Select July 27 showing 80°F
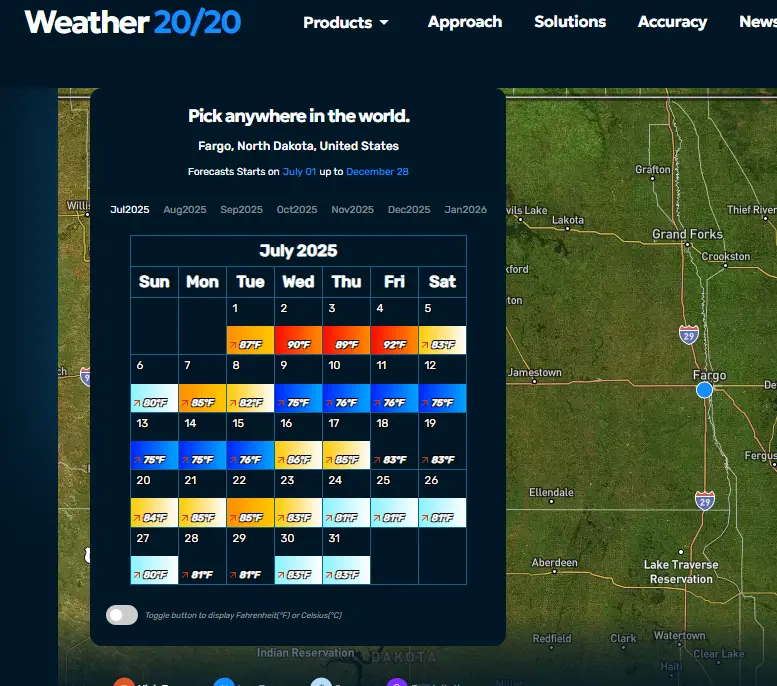This screenshot has height=686, width=777. pos(154,556)
